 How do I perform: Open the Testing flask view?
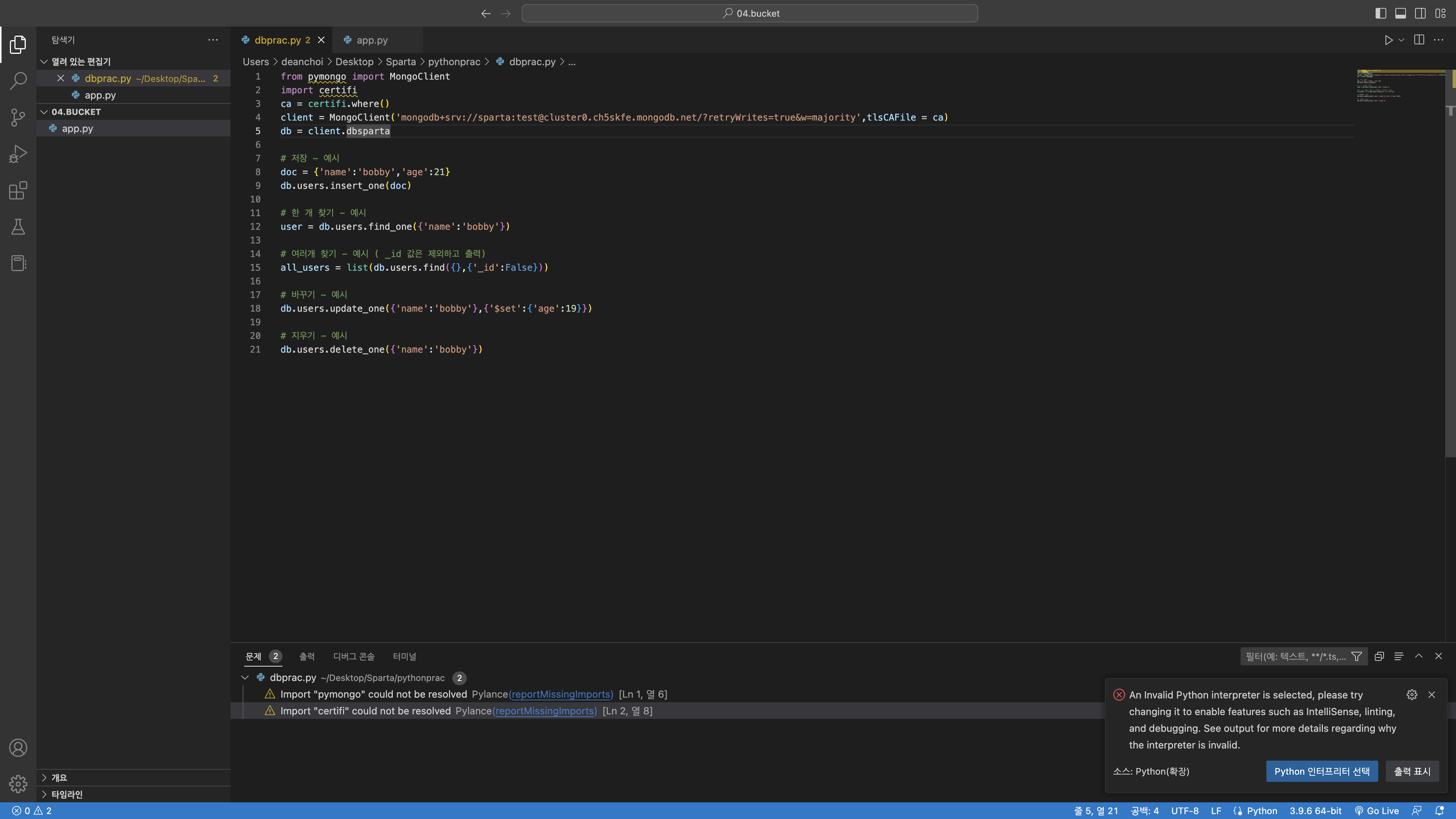tap(18, 227)
